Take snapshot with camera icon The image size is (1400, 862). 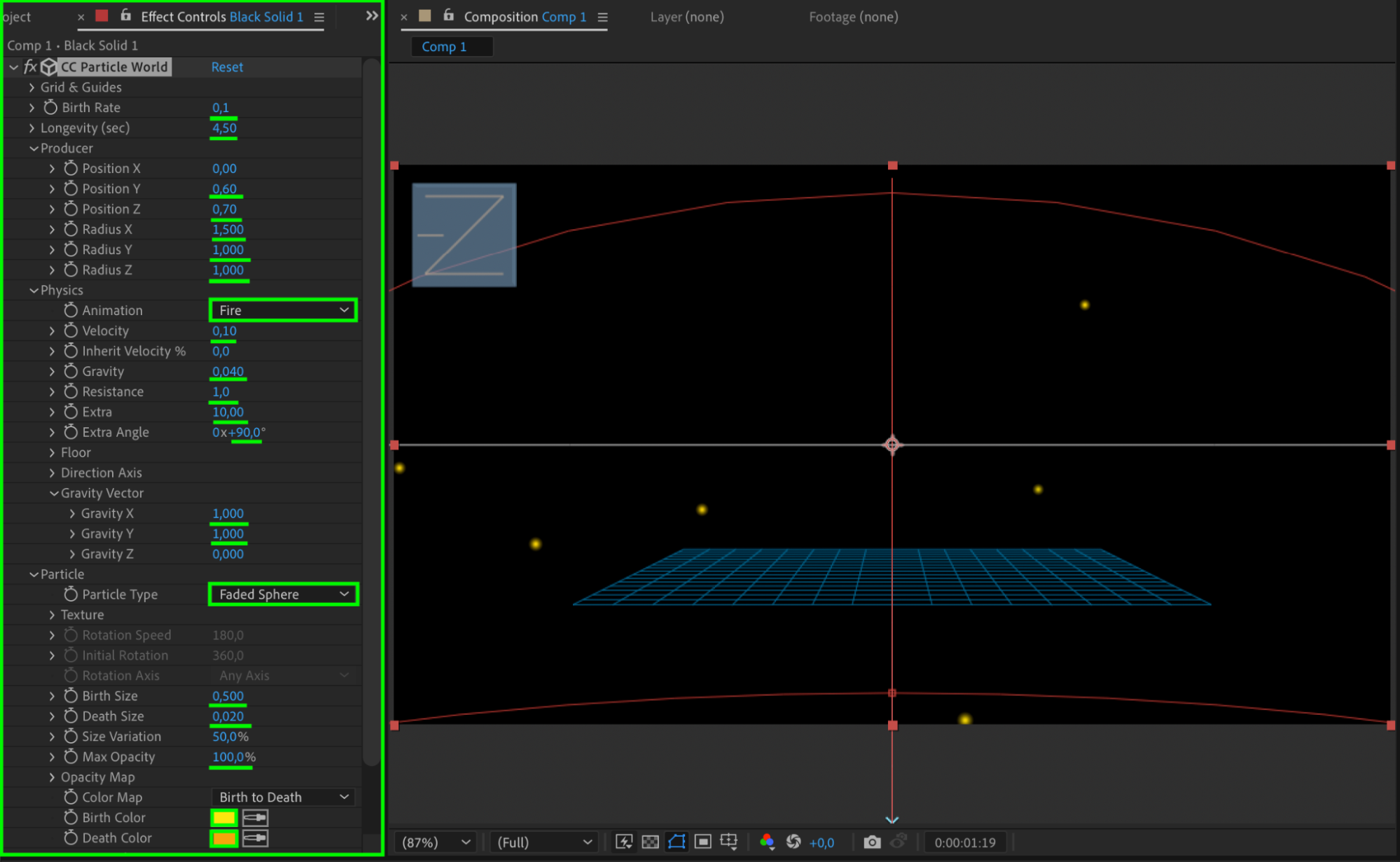coord(871,842)
